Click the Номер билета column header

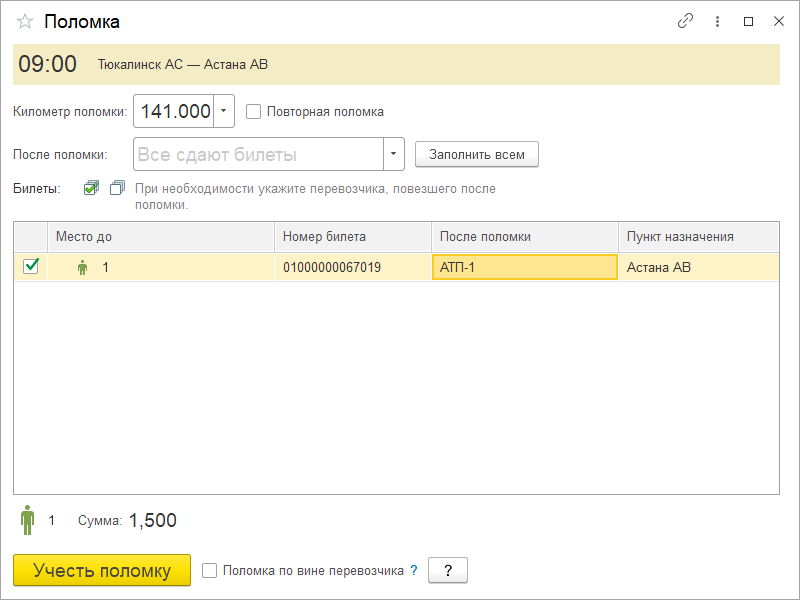[352, 237]
